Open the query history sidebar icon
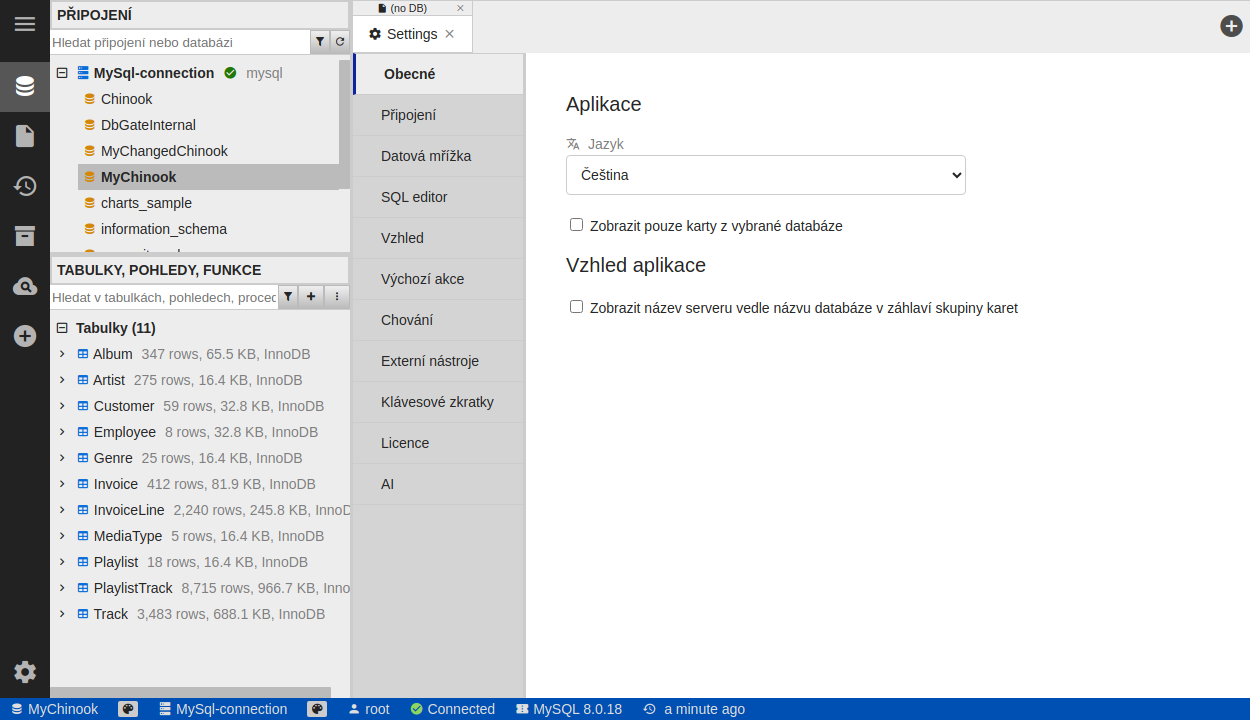The height and width of the screenshot is (720, 1250). pos(25,186)
